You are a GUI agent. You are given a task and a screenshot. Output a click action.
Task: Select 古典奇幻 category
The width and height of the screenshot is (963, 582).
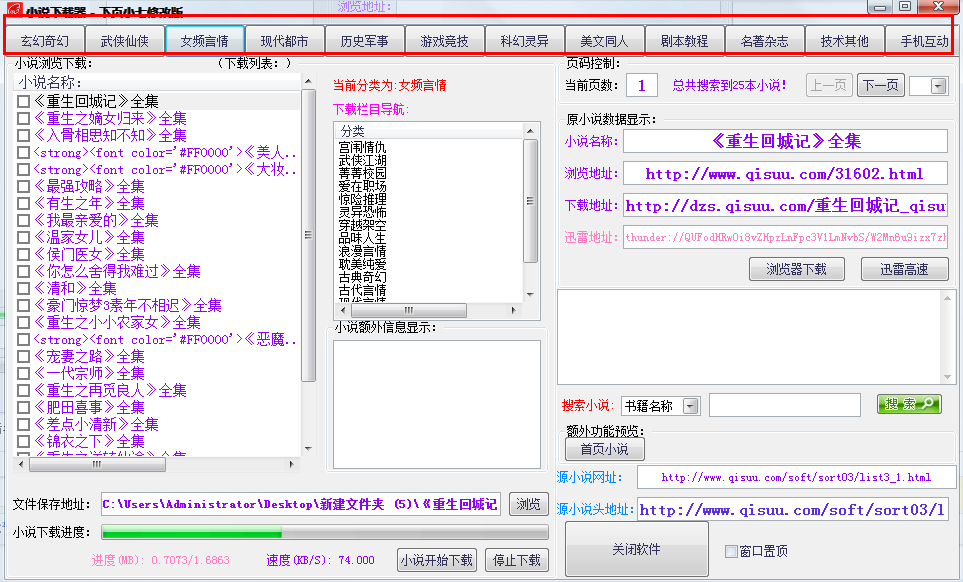click(x=362, y=277)
